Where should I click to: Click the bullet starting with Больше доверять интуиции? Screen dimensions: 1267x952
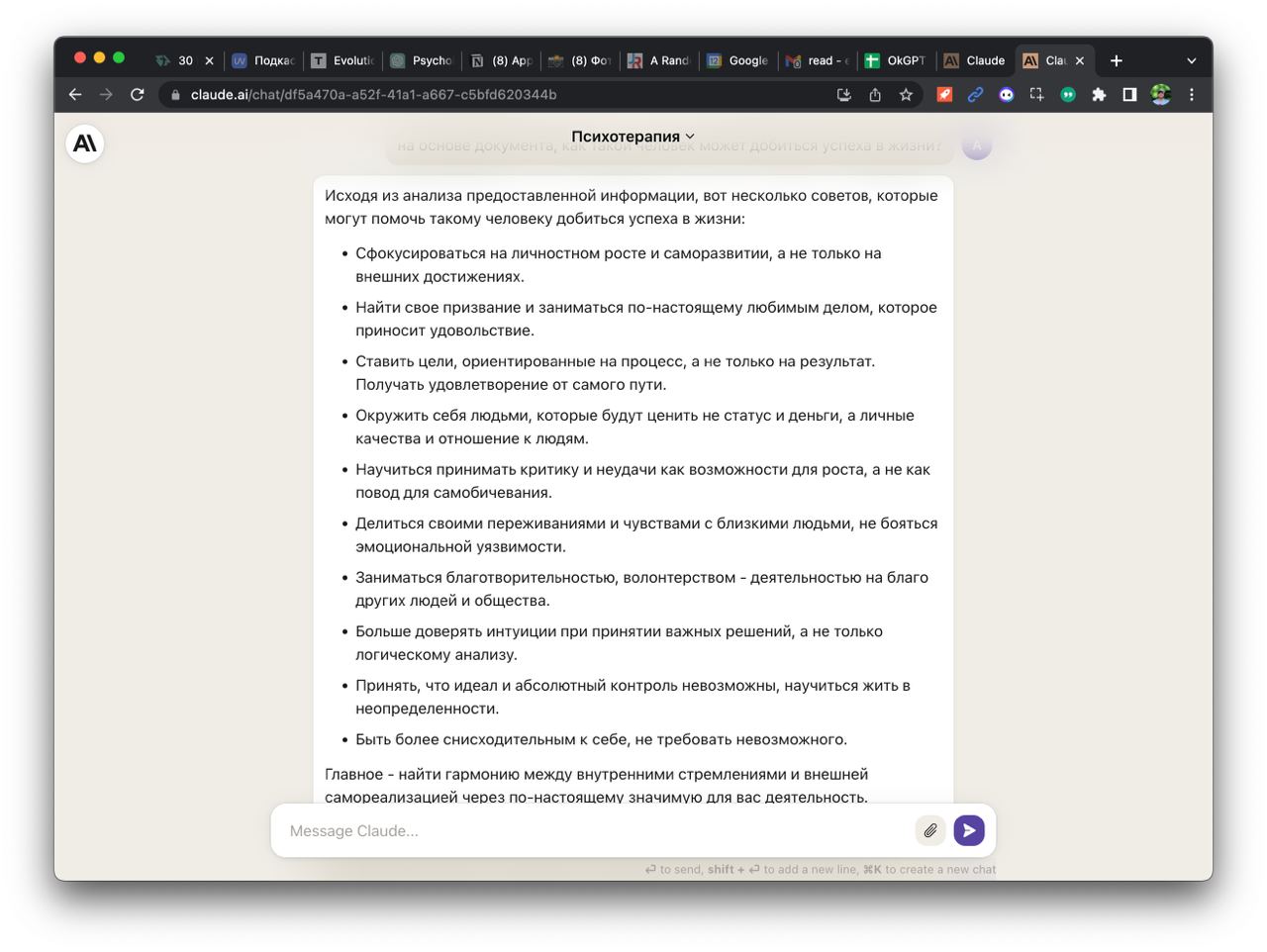pyautogui.click(x=620, y=642)
